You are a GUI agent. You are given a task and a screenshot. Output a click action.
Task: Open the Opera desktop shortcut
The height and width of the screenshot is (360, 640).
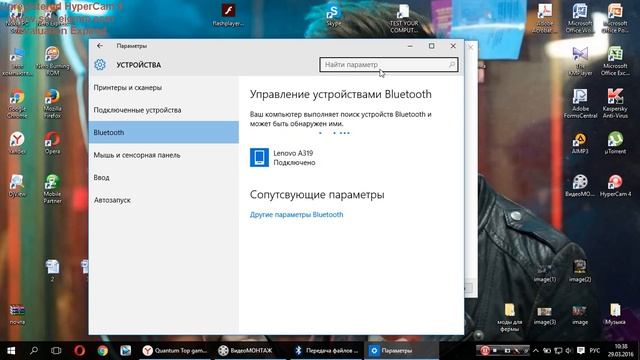coord(52,143)
